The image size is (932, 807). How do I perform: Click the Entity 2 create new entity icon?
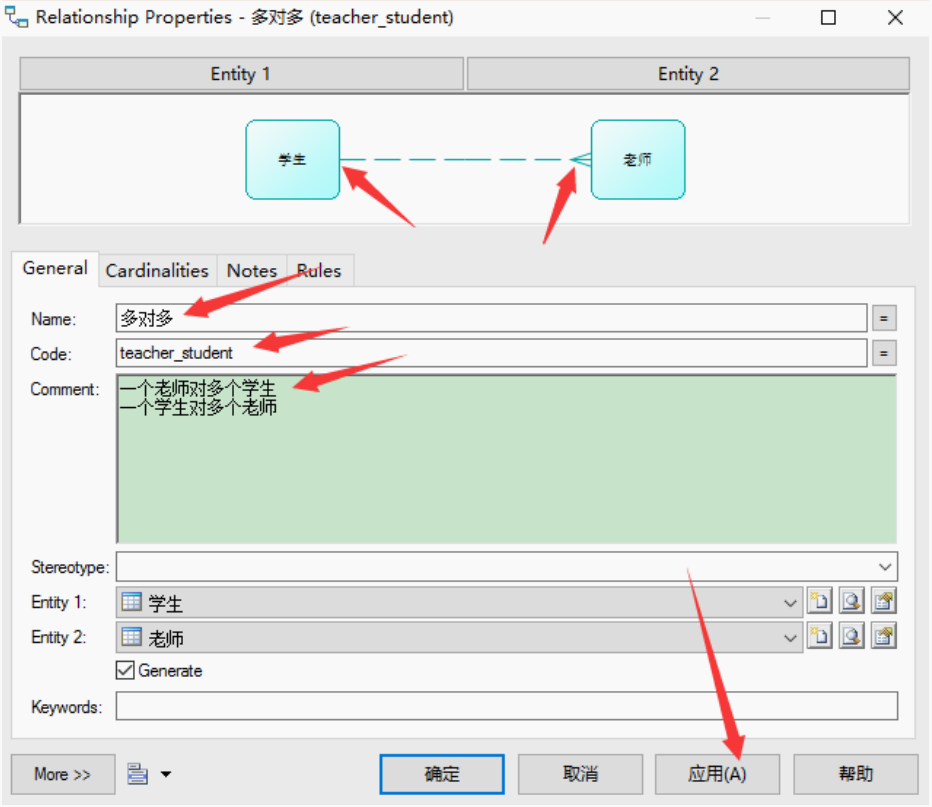click(x=820, y=636)
